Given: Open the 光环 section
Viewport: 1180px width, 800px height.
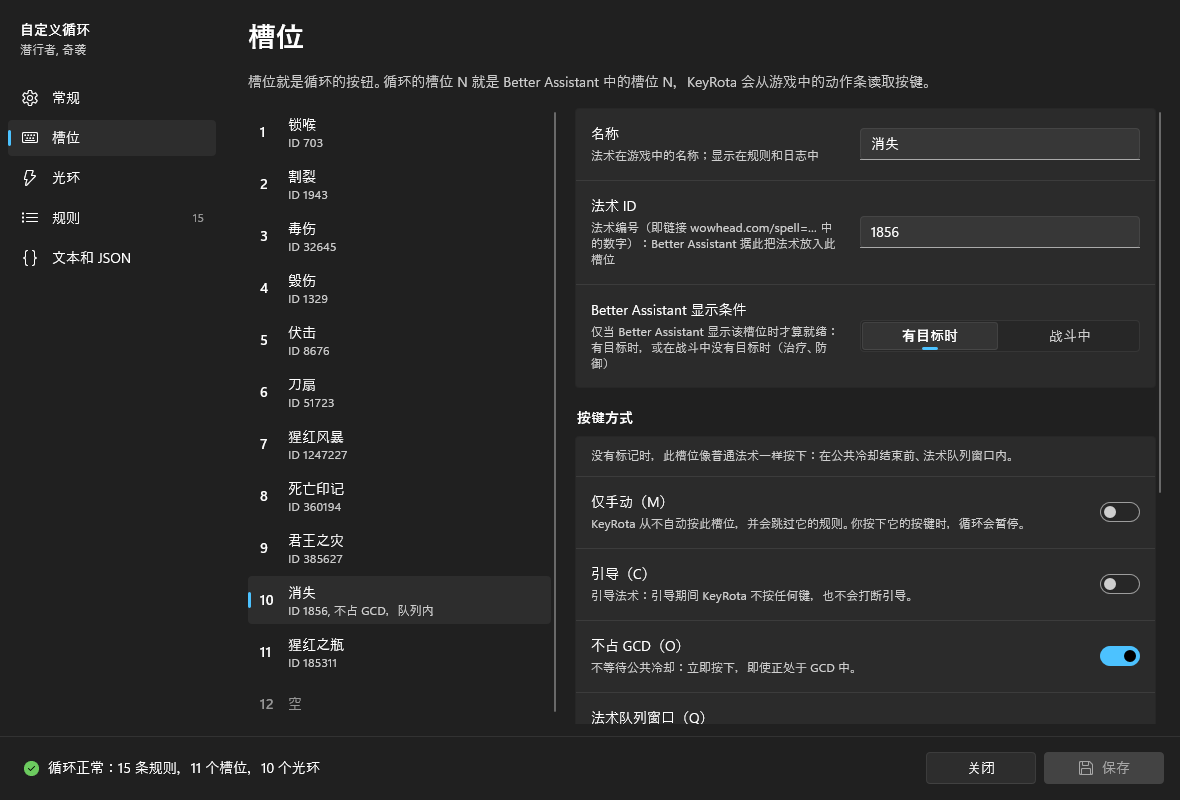Looking at the screenshot, I should click(x=112, y=178).
